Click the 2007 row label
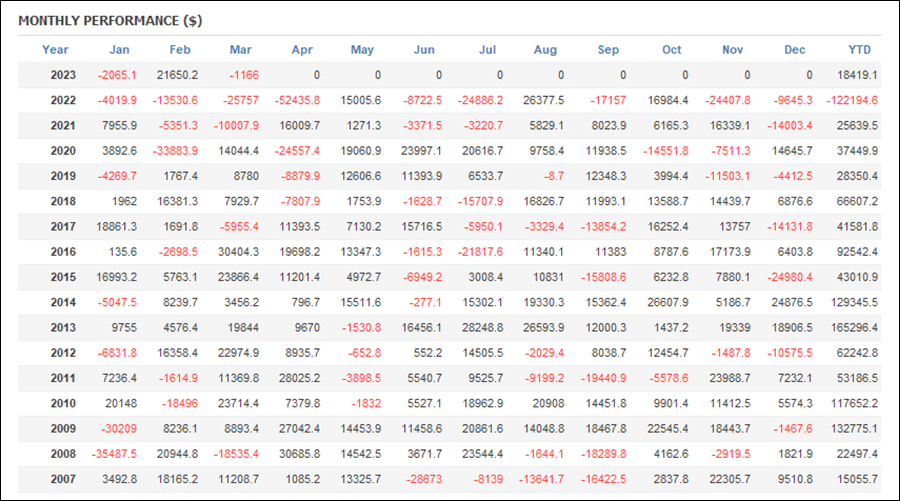900x501 pixels. [63, 479]
